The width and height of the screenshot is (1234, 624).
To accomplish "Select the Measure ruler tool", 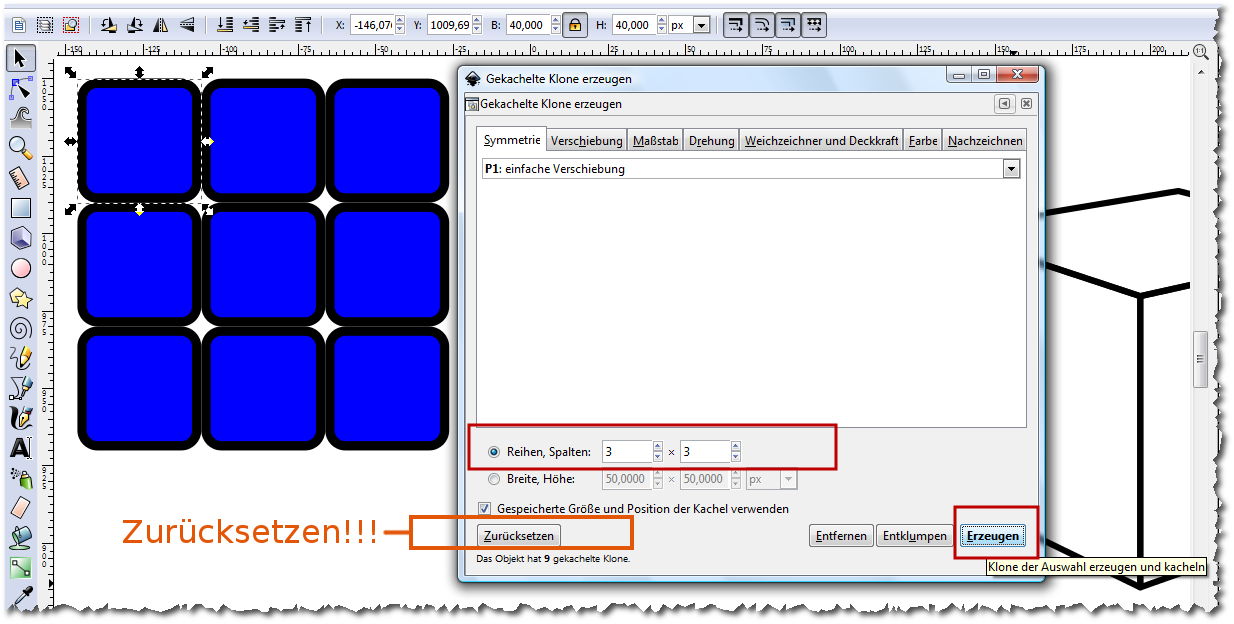I will click(20, 178).
